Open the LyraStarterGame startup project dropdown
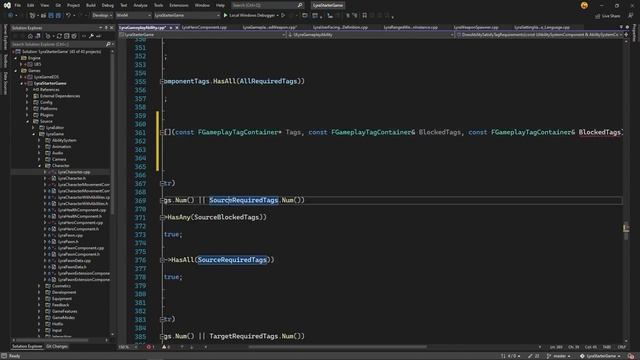Image resolution: width=640 pixels, height=360 pixels. click(187, 16)
